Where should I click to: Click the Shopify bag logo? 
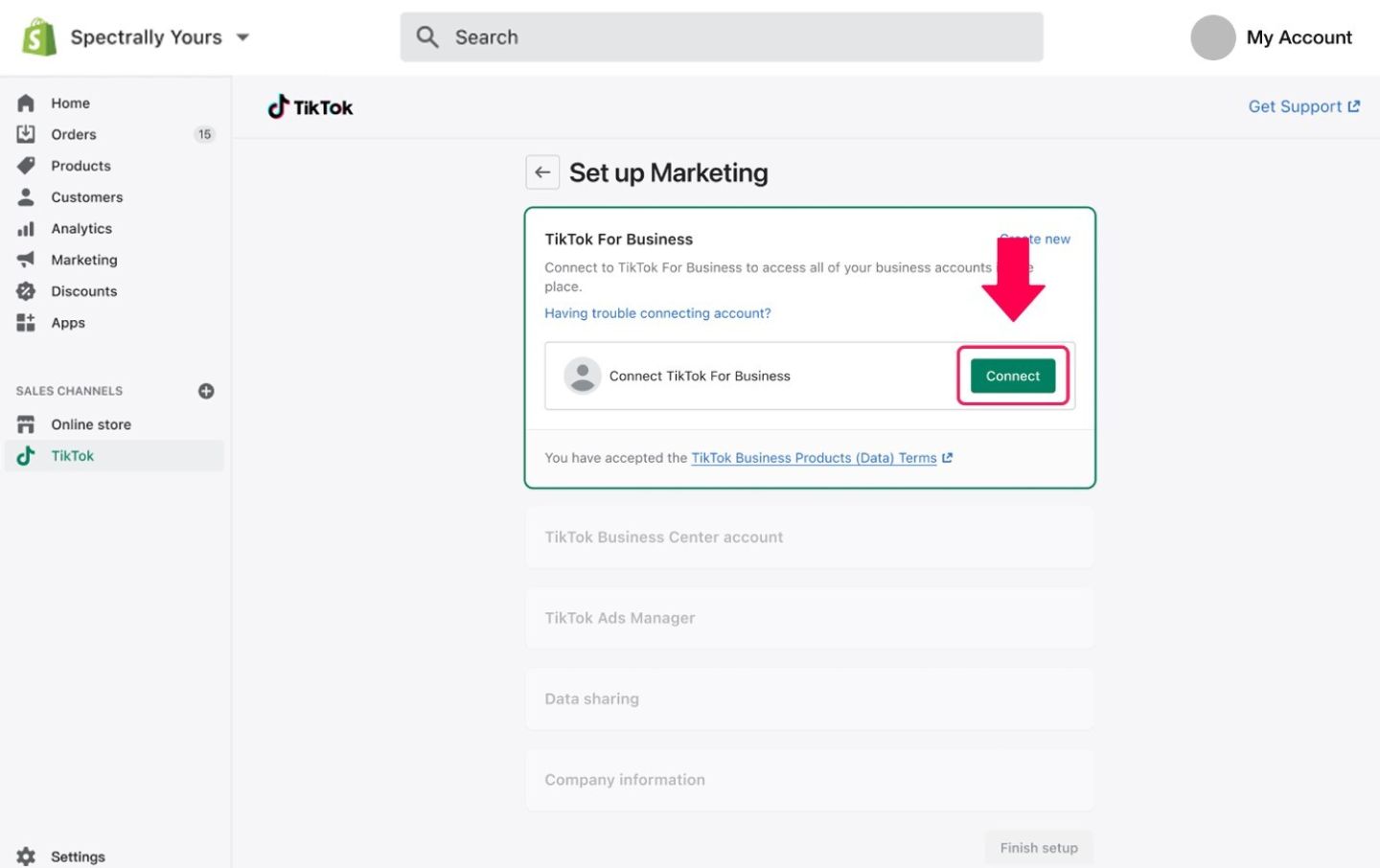(x=39, y=37)
